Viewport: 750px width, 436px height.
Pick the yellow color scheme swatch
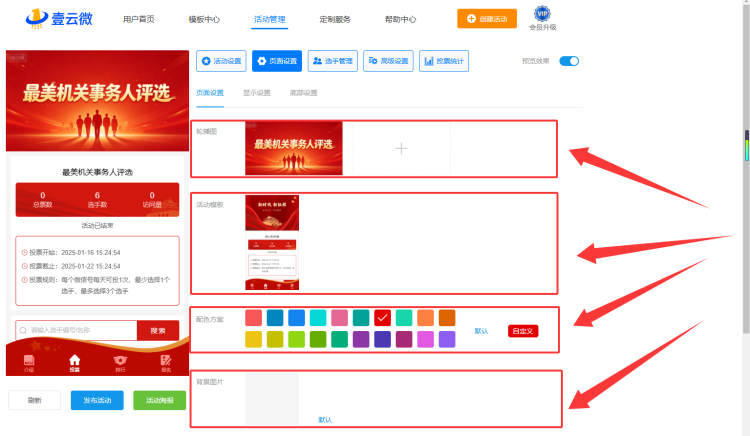point(254,339)
